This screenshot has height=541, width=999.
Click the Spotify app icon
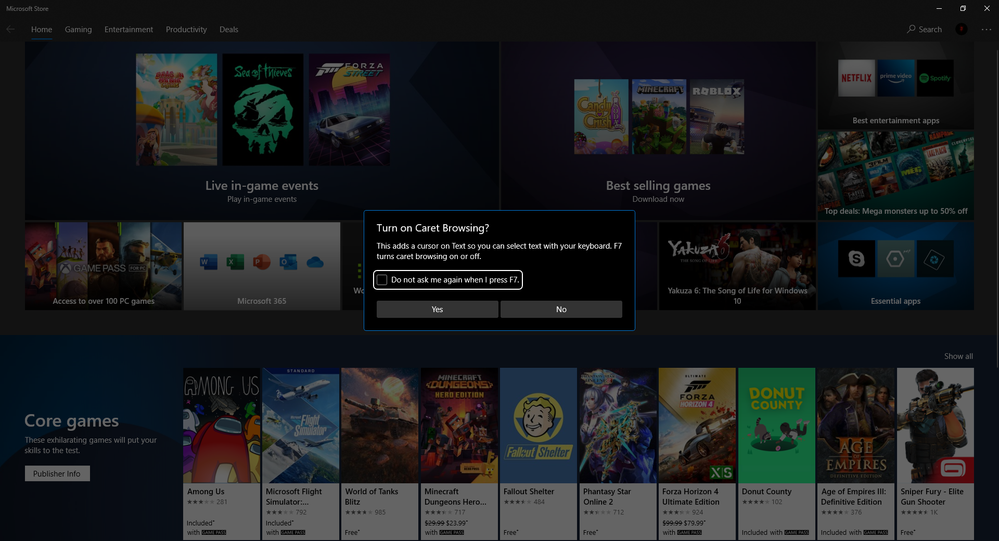tap(935, 78)
